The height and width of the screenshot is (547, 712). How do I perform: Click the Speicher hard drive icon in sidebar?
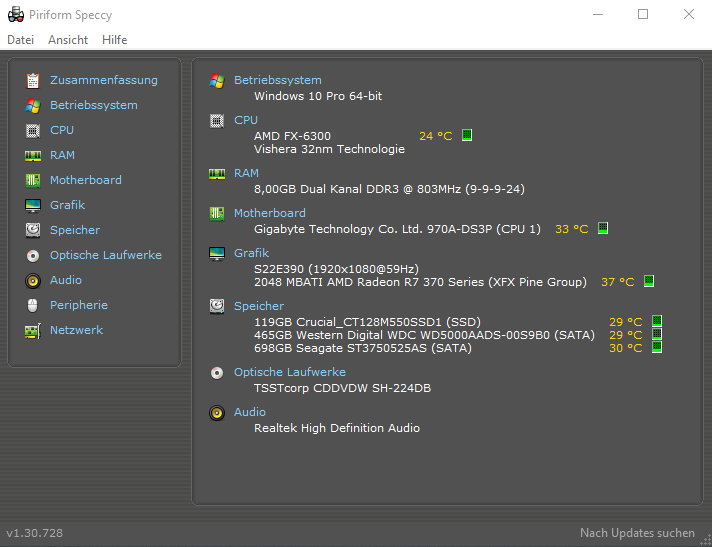[33, 230]
